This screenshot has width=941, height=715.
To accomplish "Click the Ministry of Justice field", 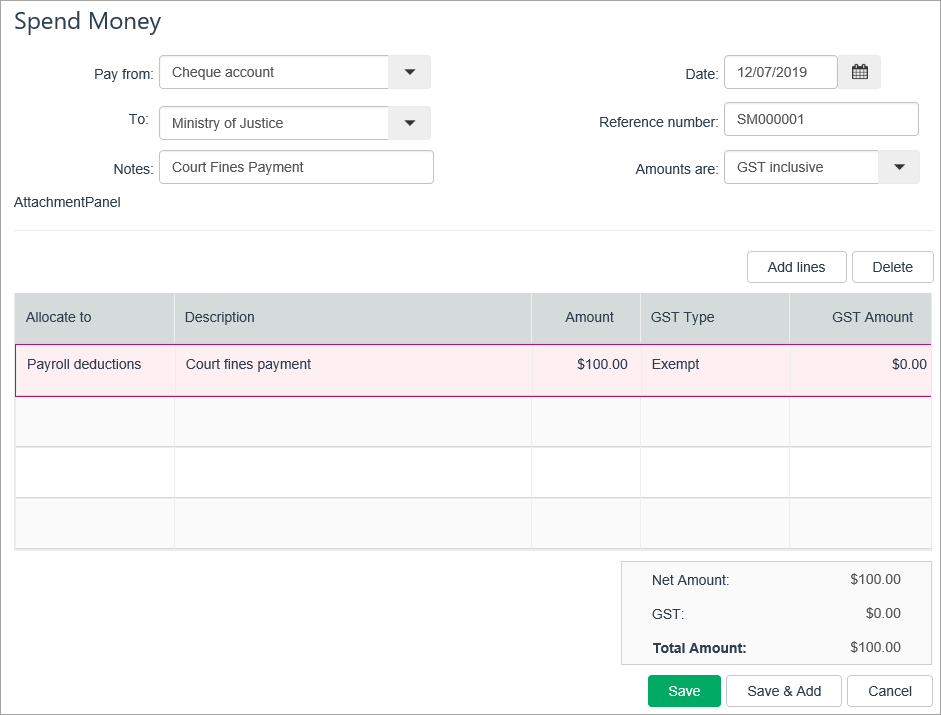I will [274, 123].
